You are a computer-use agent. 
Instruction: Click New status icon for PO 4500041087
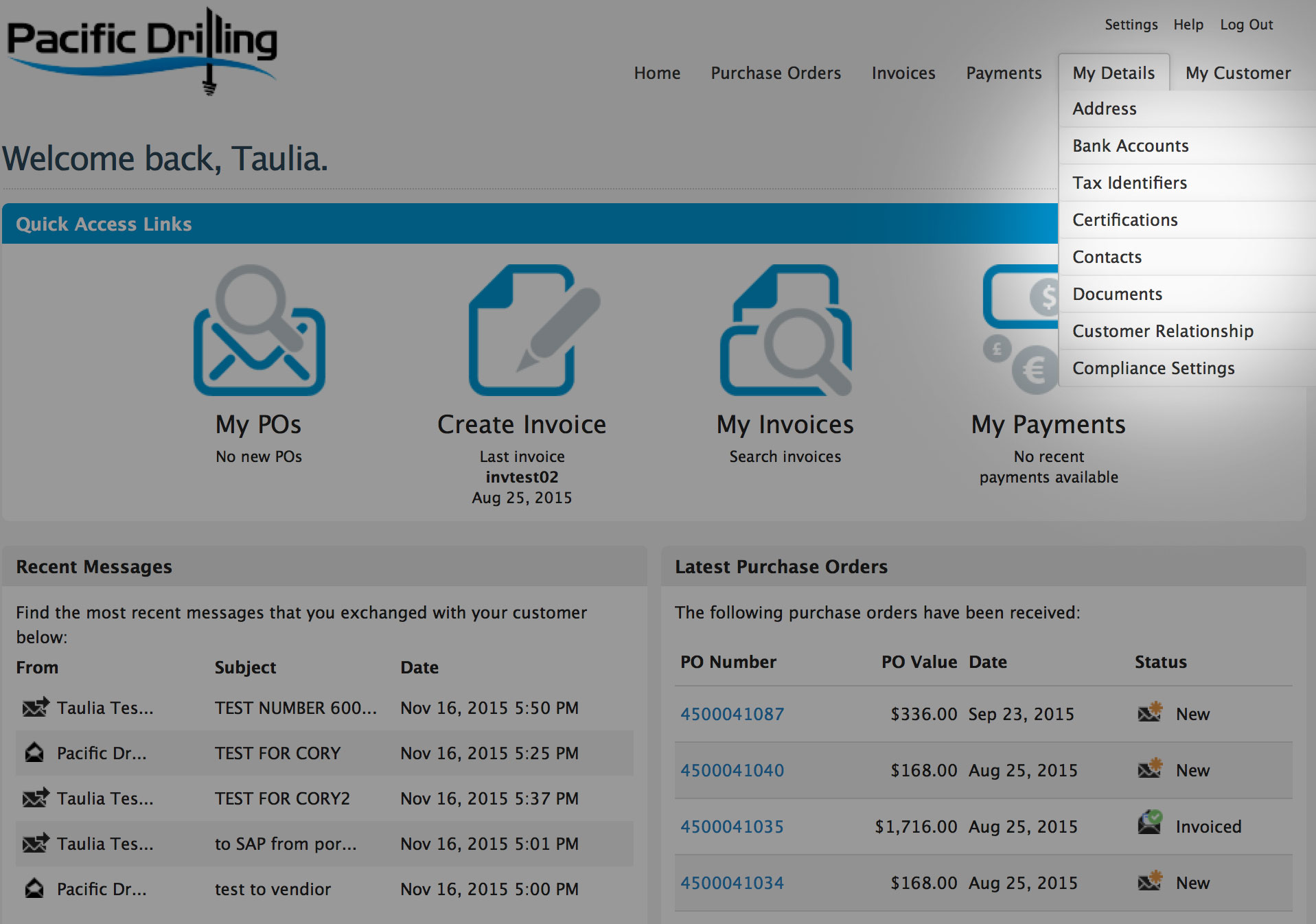pyautogui.click(x=1150, y=713)
